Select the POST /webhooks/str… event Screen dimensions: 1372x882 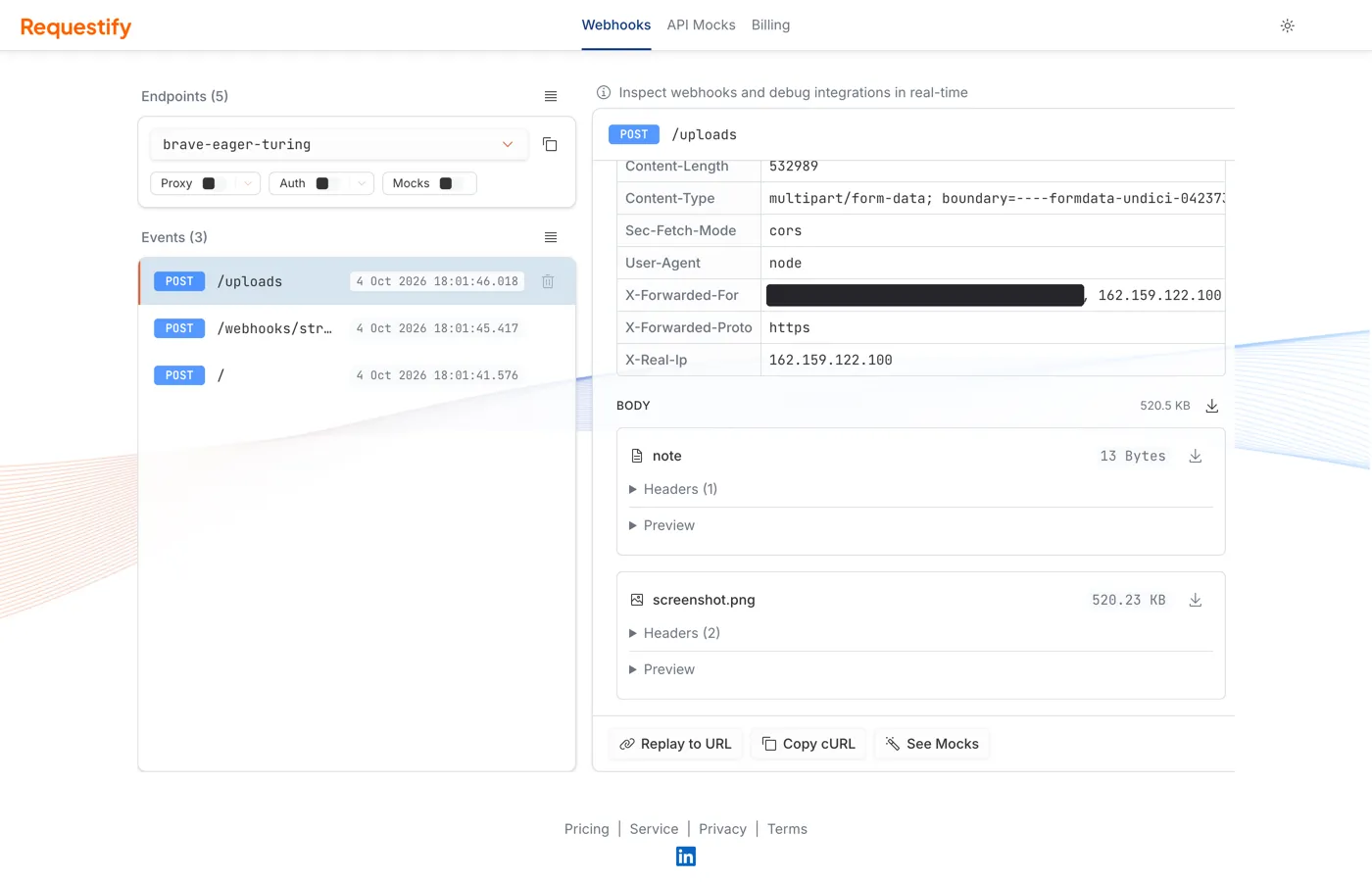click(357, 328)
